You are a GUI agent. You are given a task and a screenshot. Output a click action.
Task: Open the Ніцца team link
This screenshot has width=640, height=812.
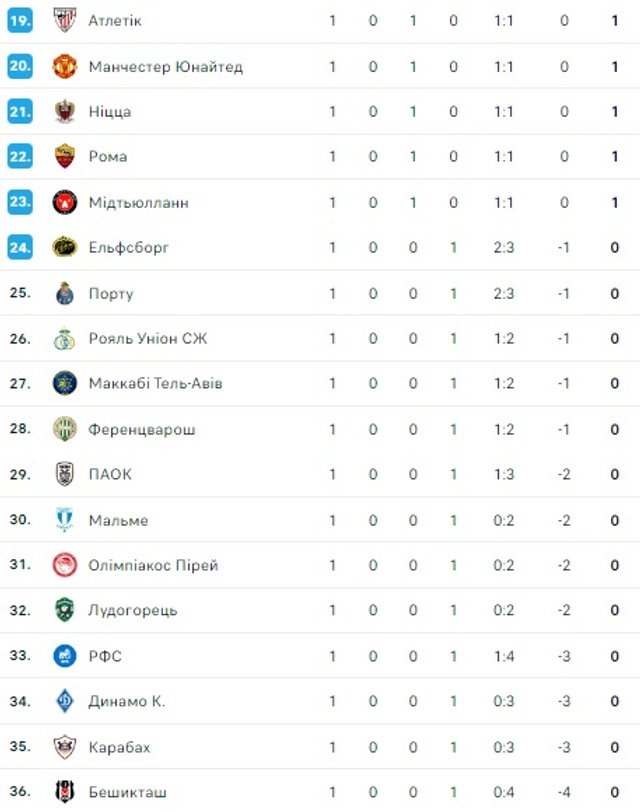tap(109, 112)
